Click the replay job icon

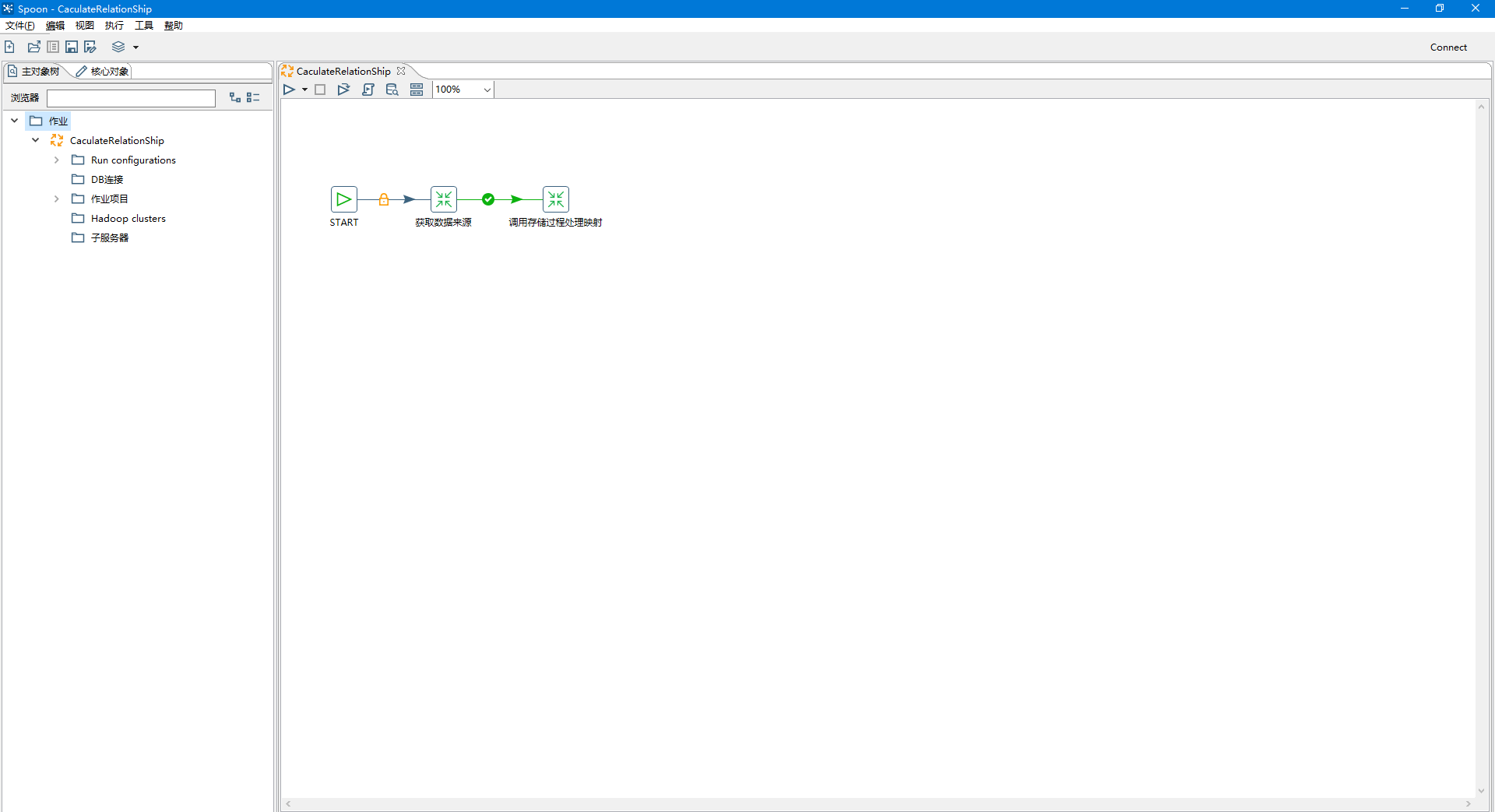tap(343, 90)
